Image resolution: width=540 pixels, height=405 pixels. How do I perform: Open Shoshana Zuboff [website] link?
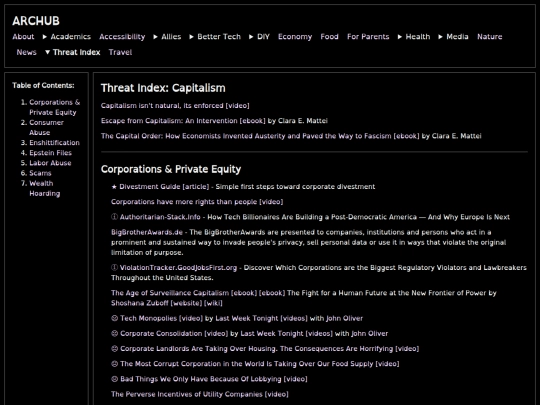coord(186,303)
